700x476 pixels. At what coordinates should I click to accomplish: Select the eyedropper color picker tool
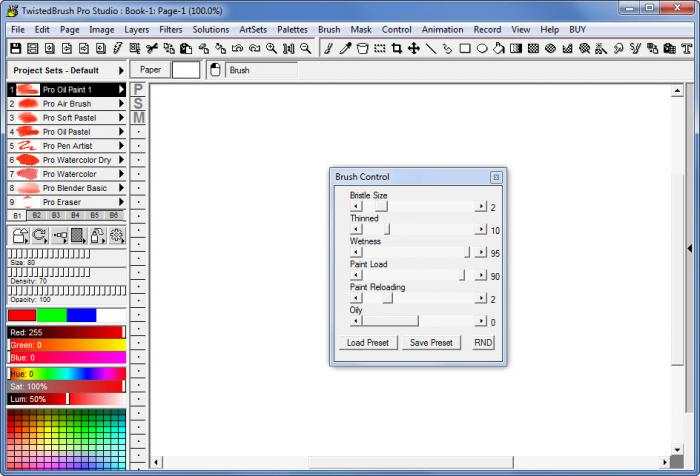(345, 48)
